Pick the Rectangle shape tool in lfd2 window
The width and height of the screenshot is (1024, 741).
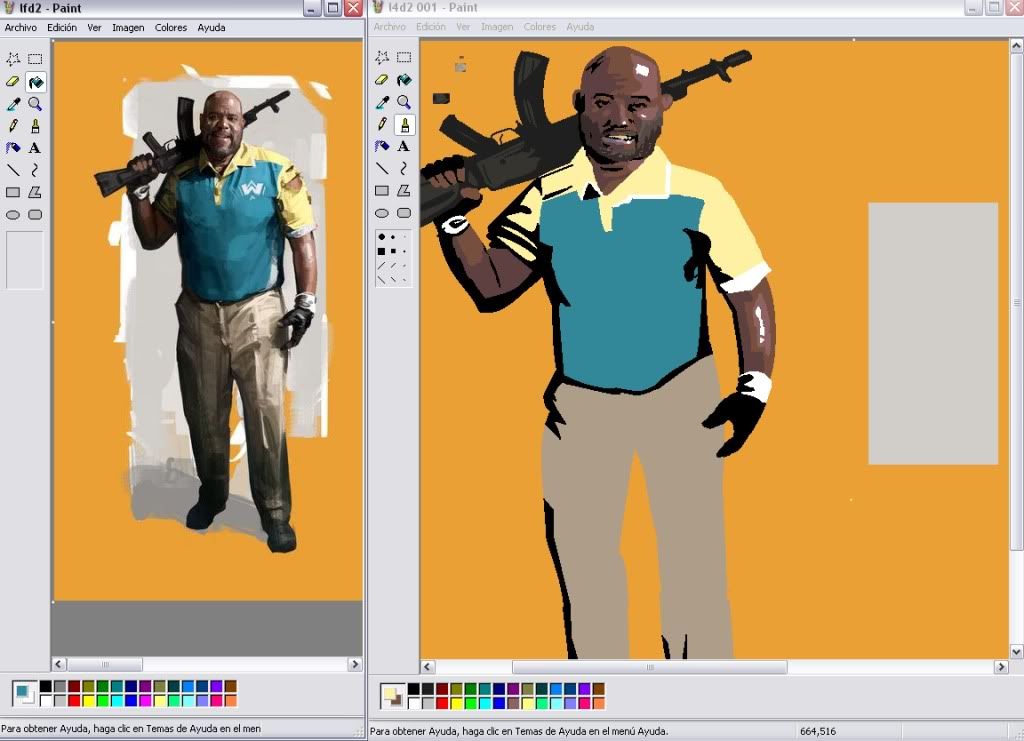(12, 192)
